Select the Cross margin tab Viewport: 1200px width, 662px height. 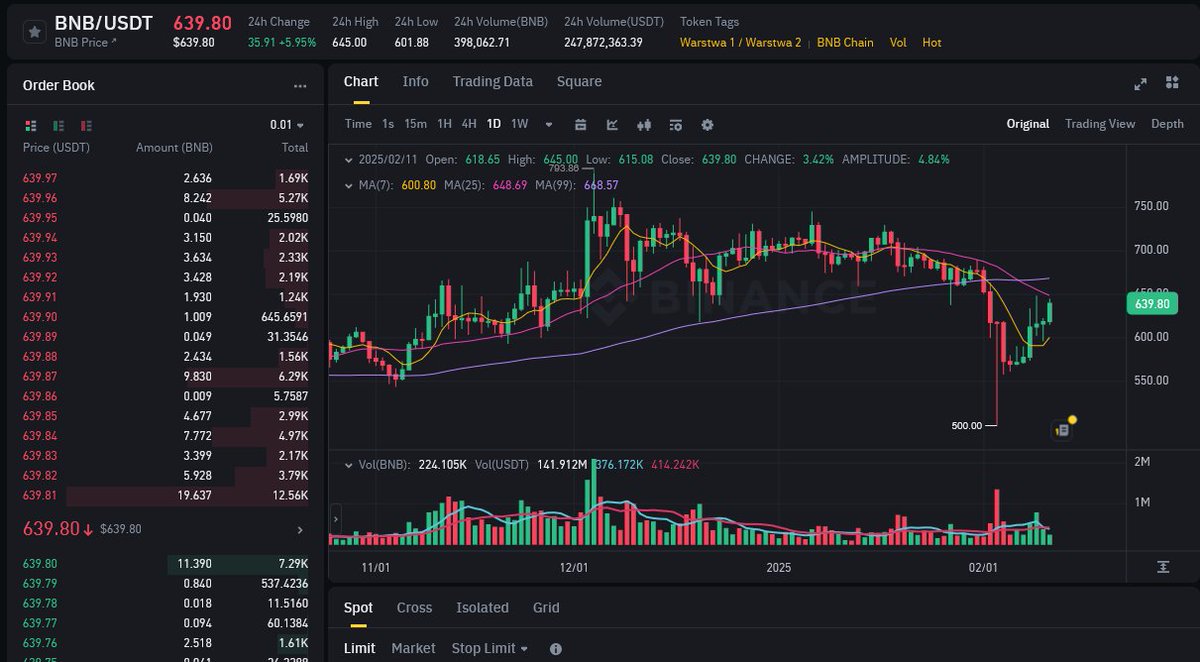pyautogui.click(x=414, y=607)
